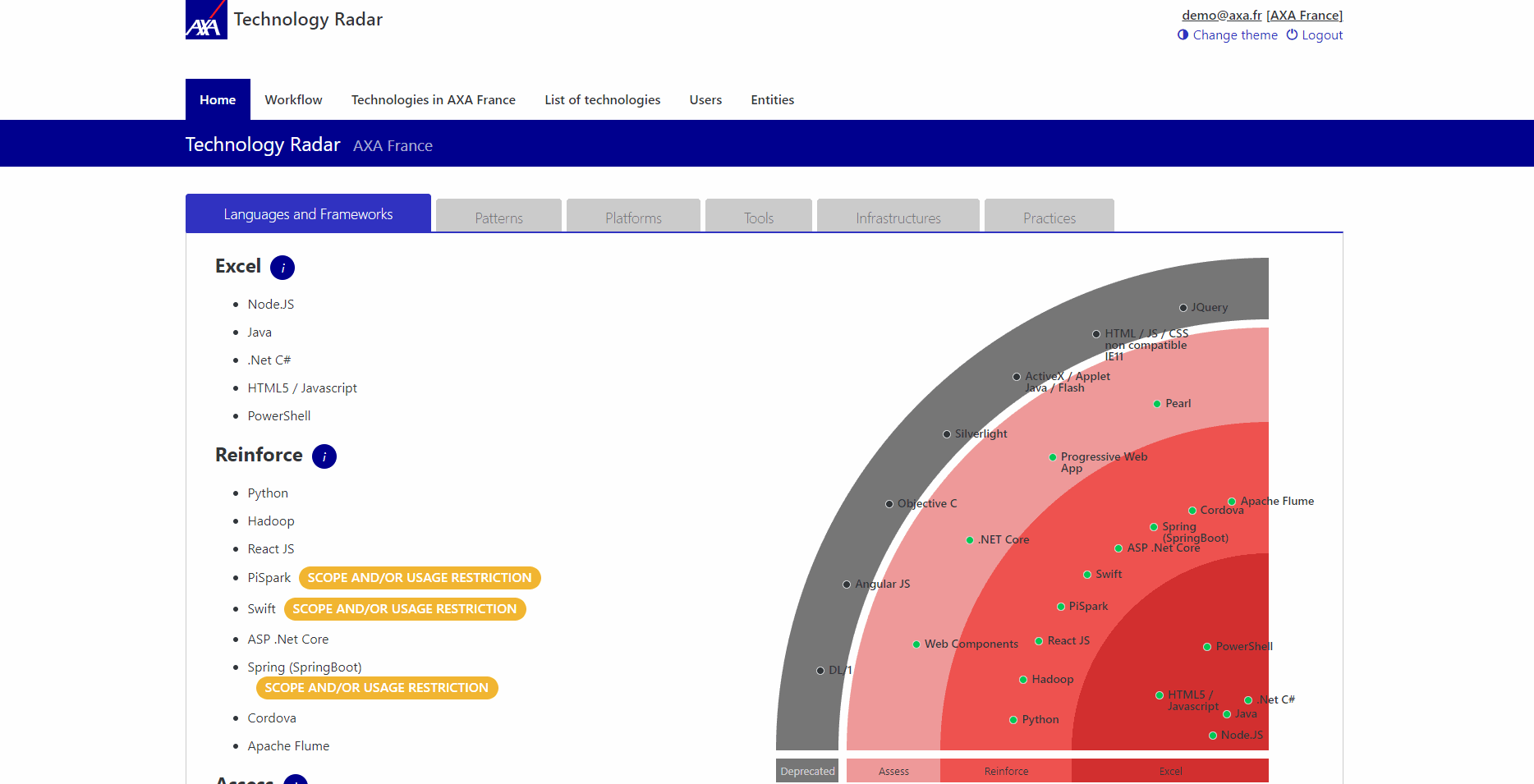Click PiSpark's scope restriction badge
Image resolution: width=1534 pixels, height=784 pixels.
tap(420, 578)
